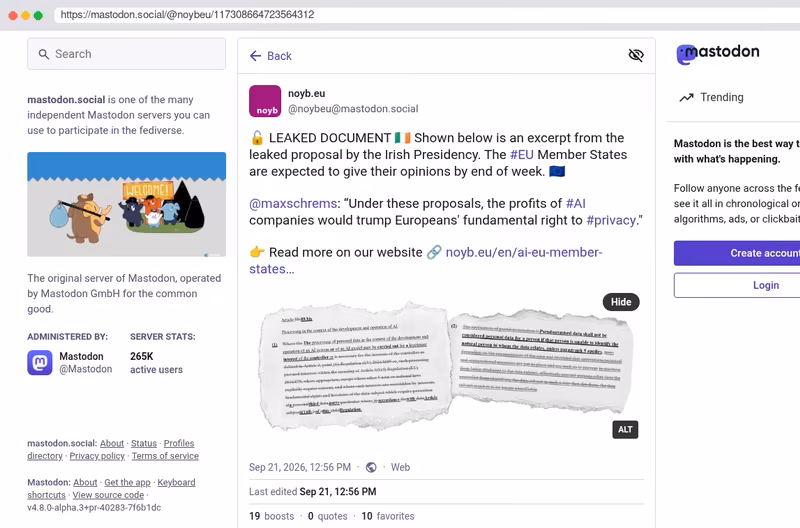
Task: Click the magnifier icon in the search box
Action: [x=44, y=54]
